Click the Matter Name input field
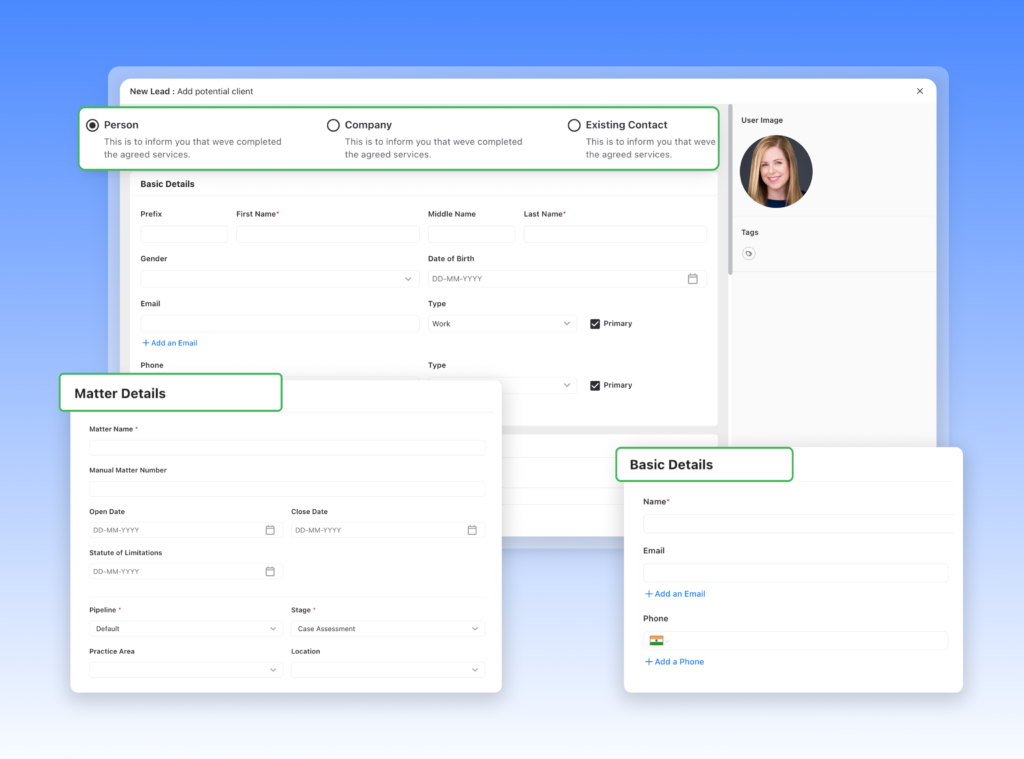 [287, 448]
